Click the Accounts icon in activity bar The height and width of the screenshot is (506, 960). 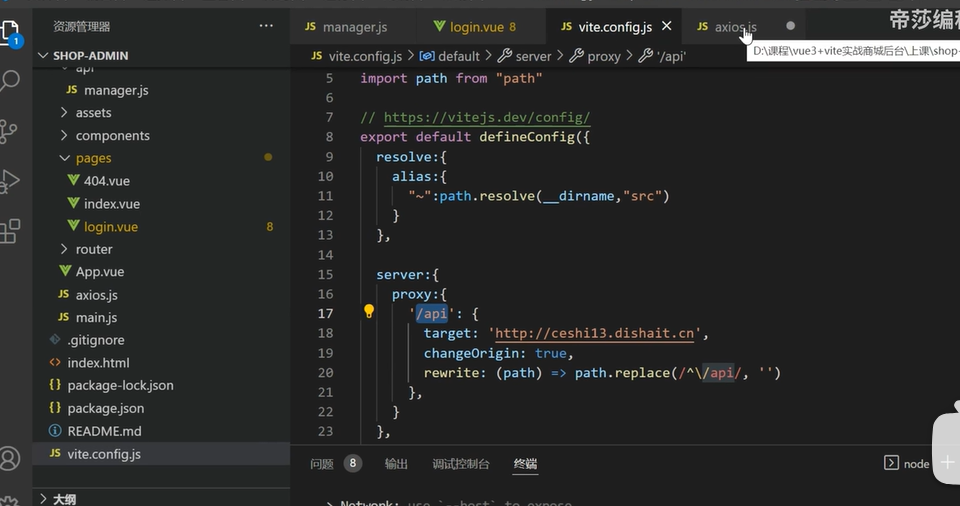tap(11, 458)
